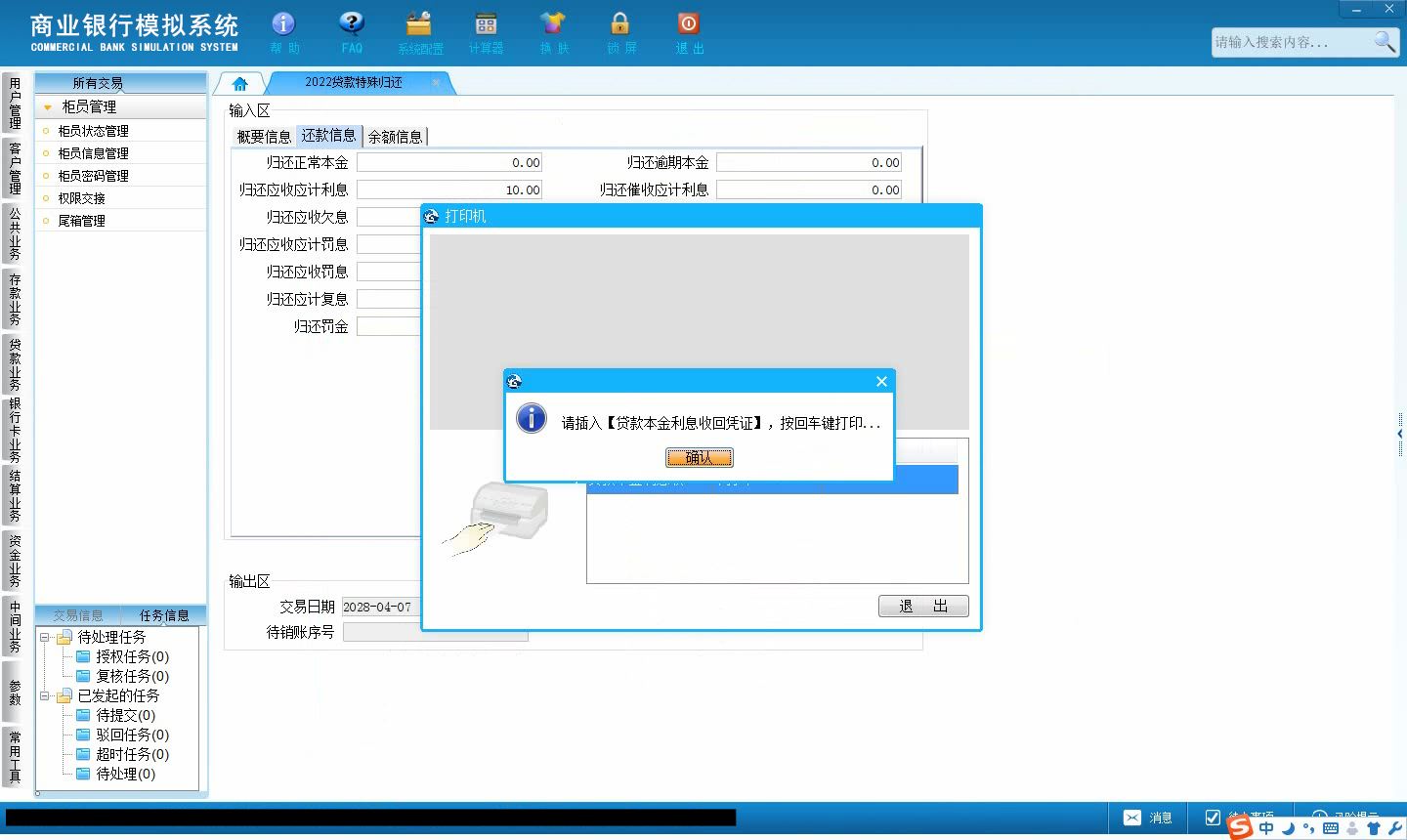Click the 授权任务(0) folder icon
Screen dimensions: 1407x840
[83, 656]
